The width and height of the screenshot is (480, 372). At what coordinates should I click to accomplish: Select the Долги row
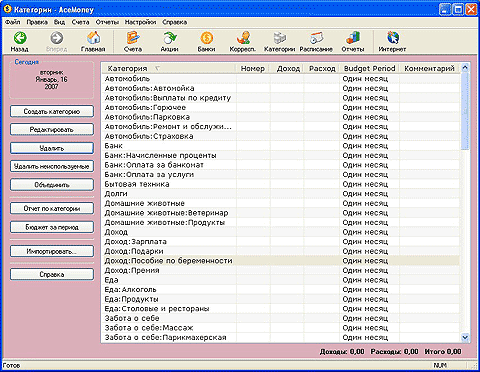coord(281,194)
